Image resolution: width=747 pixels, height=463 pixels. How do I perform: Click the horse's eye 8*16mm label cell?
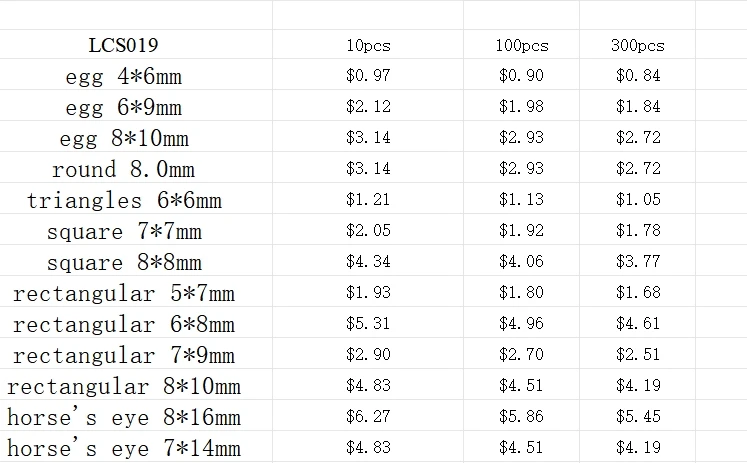coord(124,417)
